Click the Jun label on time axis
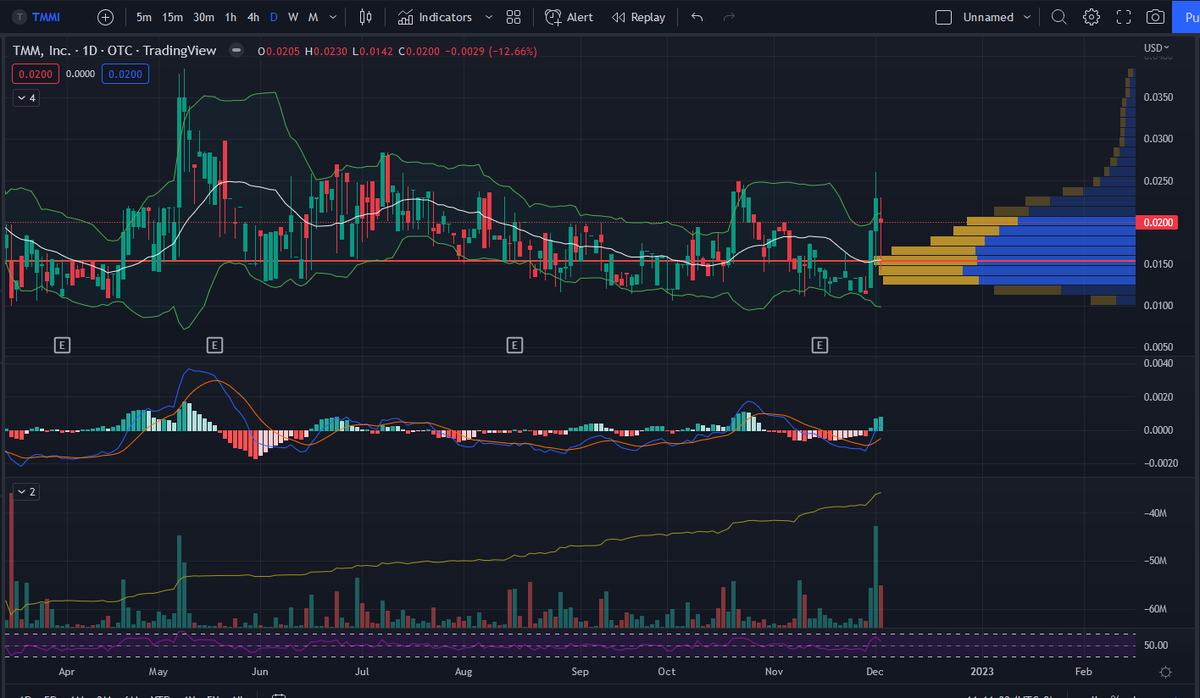1200x698 pixels. (260, 672)
